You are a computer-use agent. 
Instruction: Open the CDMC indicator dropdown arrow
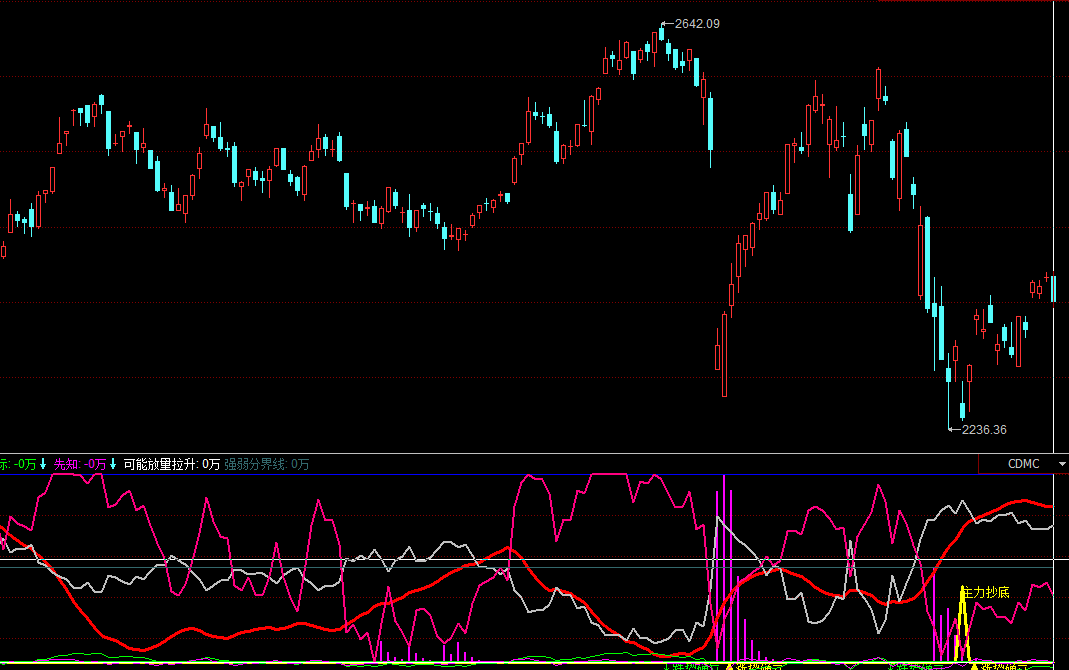pos(1062,464)
